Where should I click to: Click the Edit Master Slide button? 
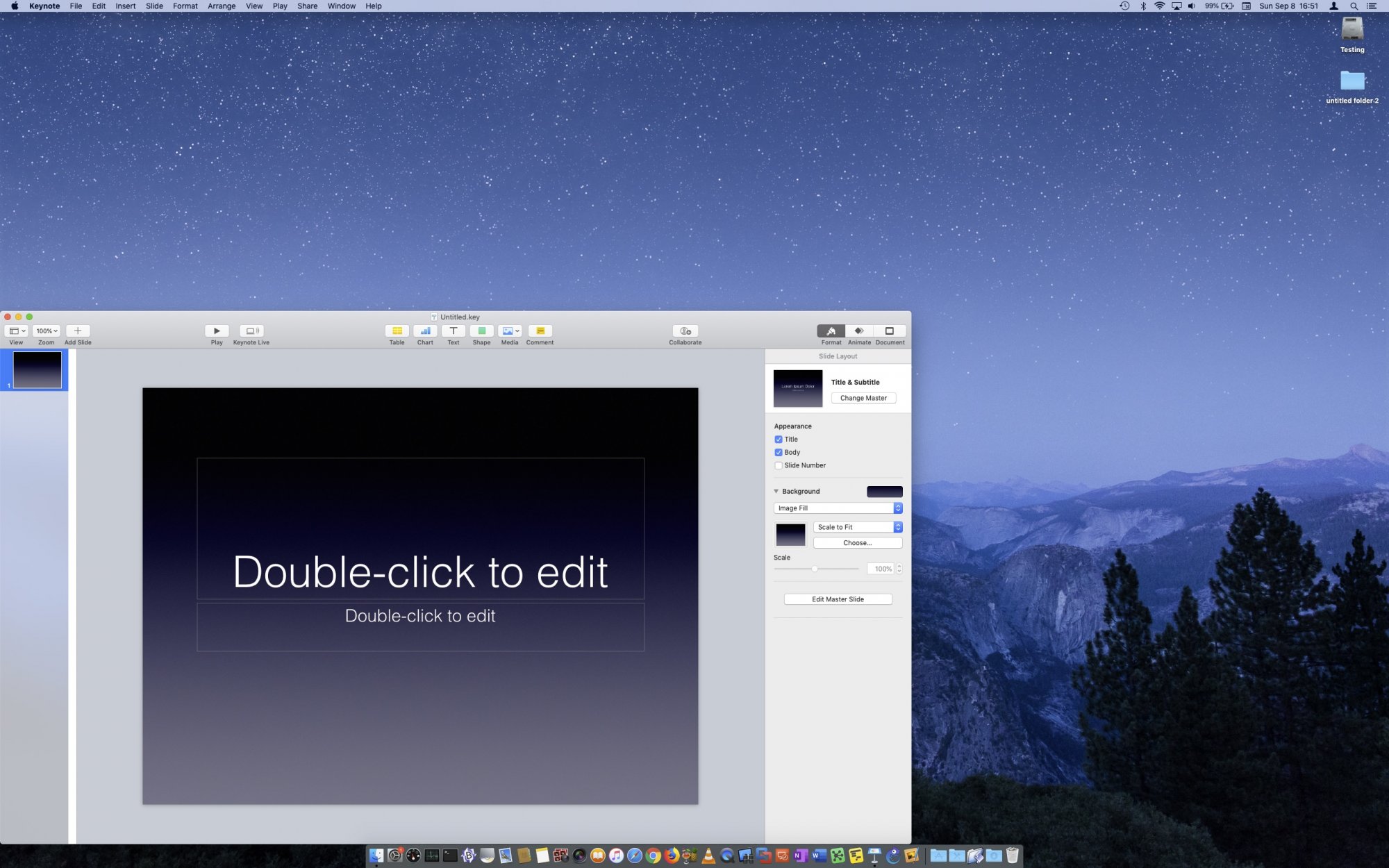click(838, 599)
